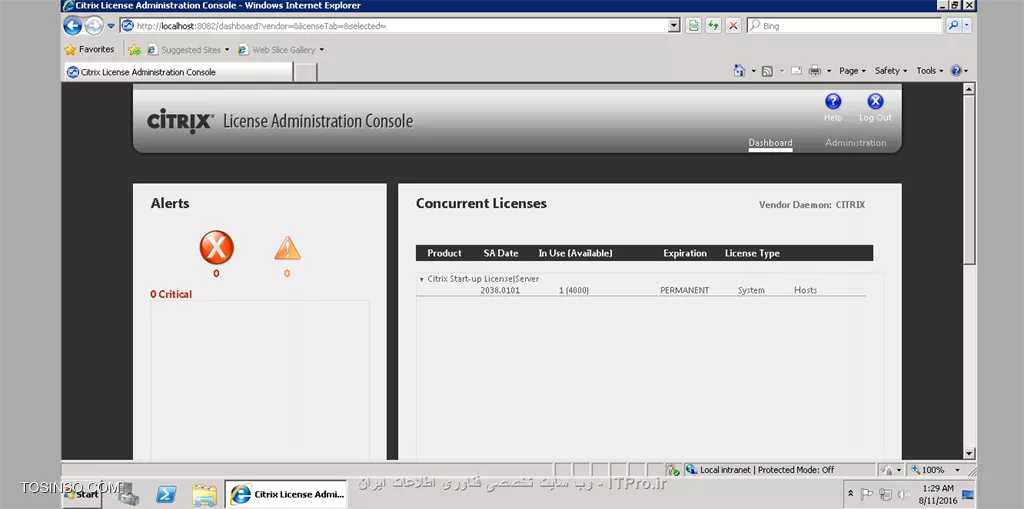Click the blue IE Help question icon
The width and height of the screenshot is (1024, 509).
pyautogui.click(x=956, y=71)
